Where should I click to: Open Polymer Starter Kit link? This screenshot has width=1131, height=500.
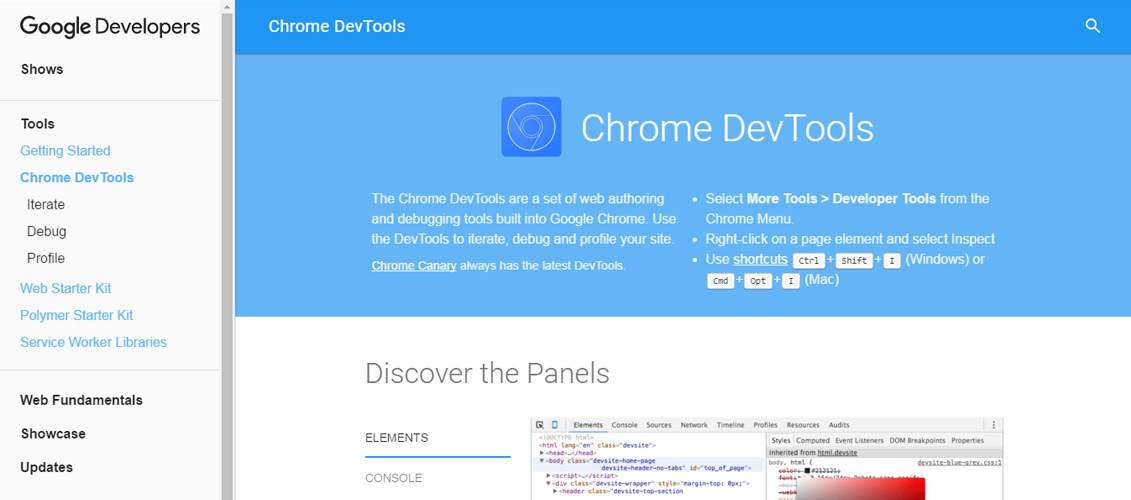point(76,315)
